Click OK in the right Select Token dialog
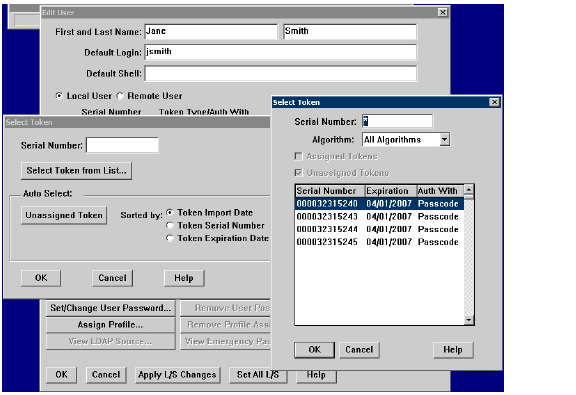The image size is (576, 395). coord(314,350)
